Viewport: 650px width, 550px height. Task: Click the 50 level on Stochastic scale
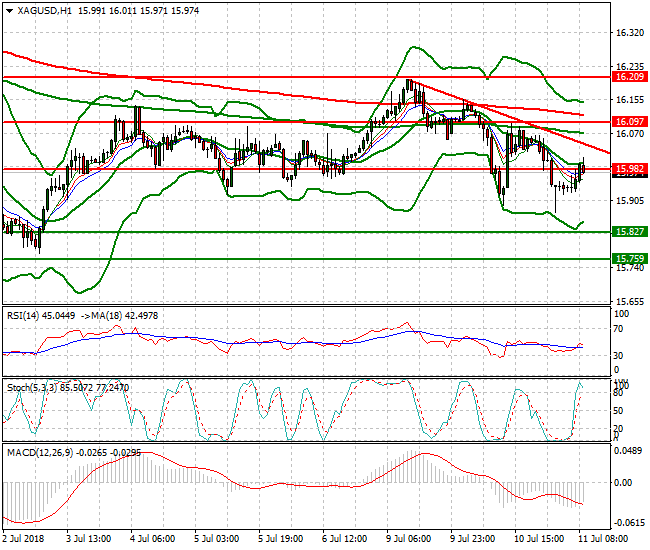(618, 411)
